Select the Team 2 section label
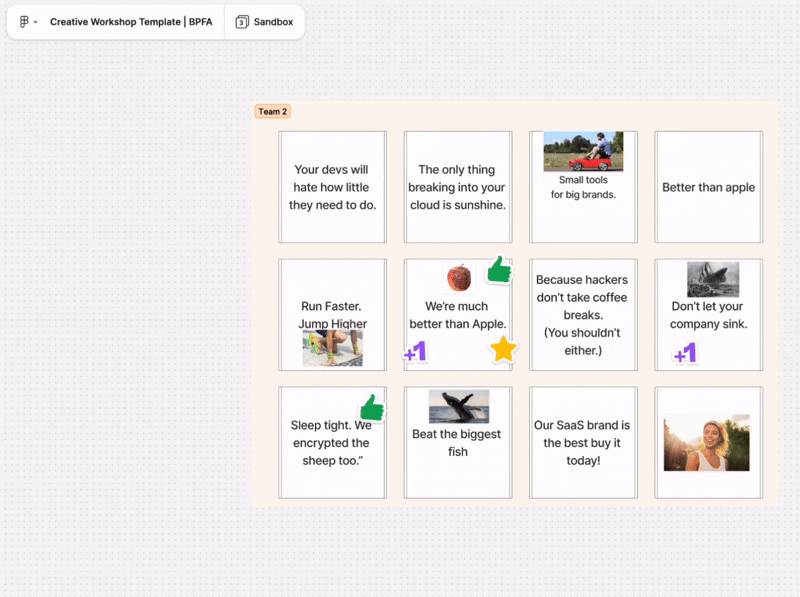Image resolution: width=800 pixels, height=597 pixels. (272, 111)
